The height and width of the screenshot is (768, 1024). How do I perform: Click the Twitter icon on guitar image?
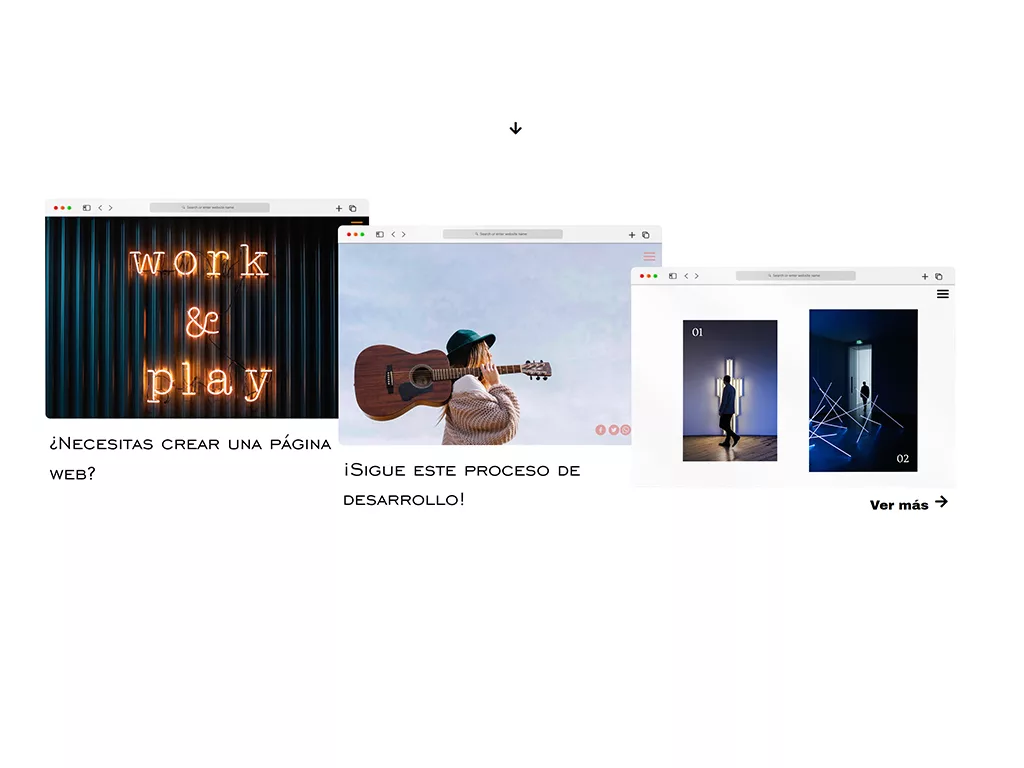point(613,430)
